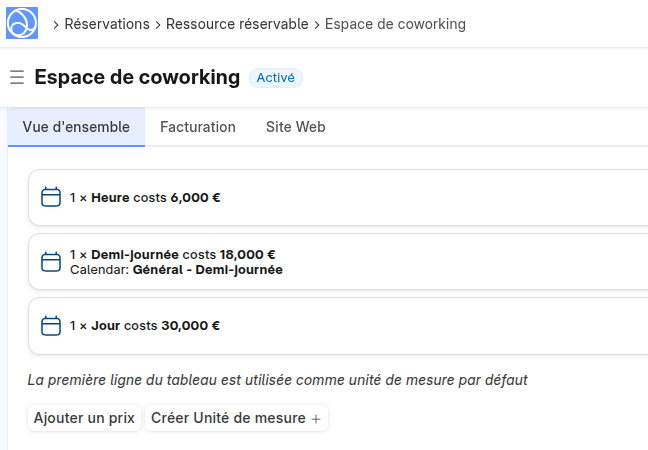
Task: Open the Facturation tab
Action: pos(198,127)
